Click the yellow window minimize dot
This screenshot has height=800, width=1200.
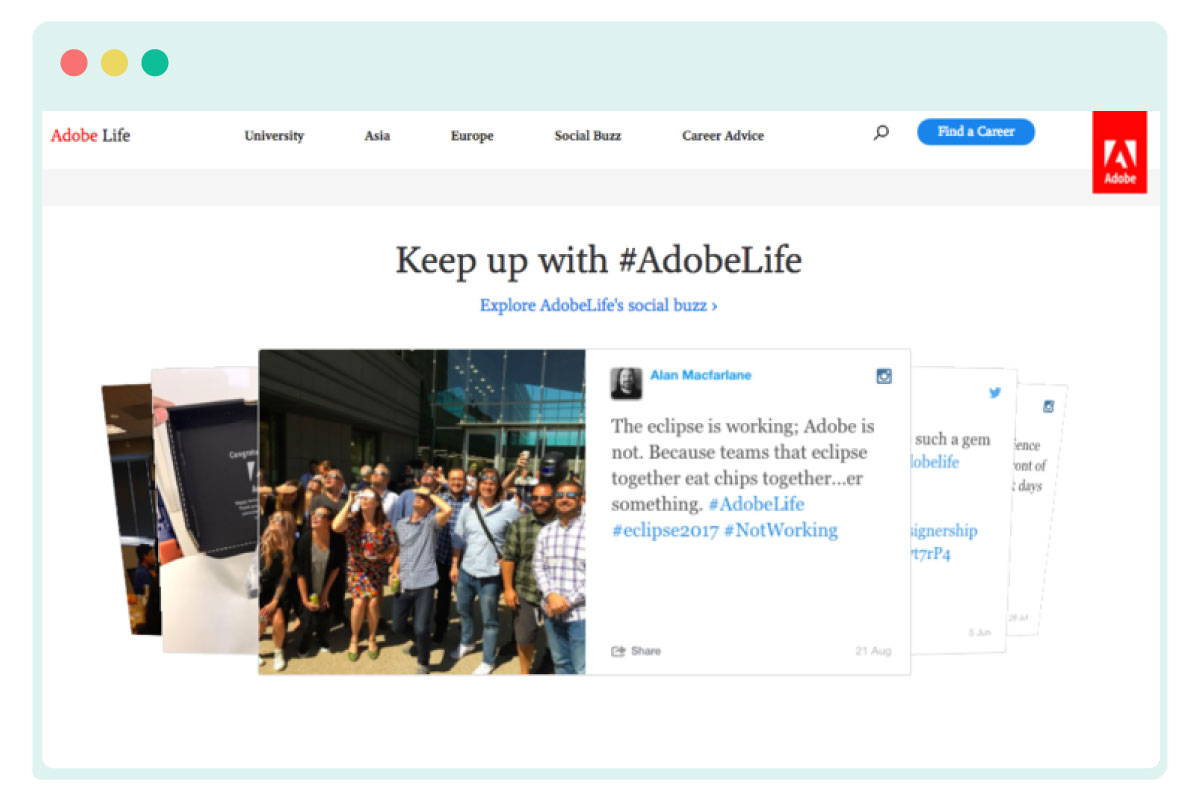click(114, 63)
